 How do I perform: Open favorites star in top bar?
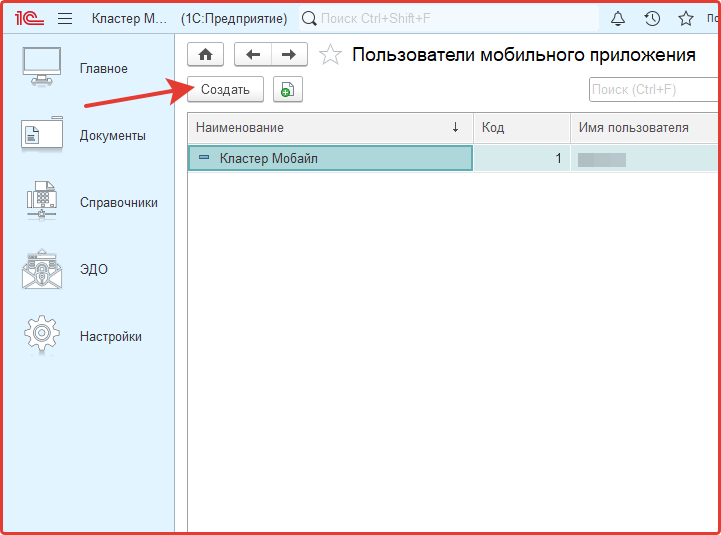point(686,18)
